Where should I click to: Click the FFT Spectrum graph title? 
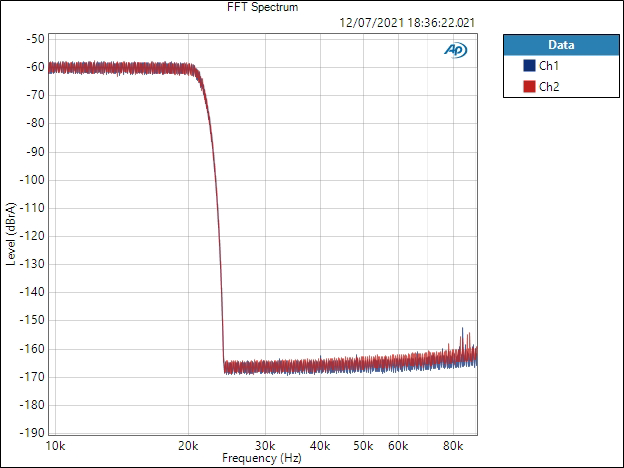(262, 7)
